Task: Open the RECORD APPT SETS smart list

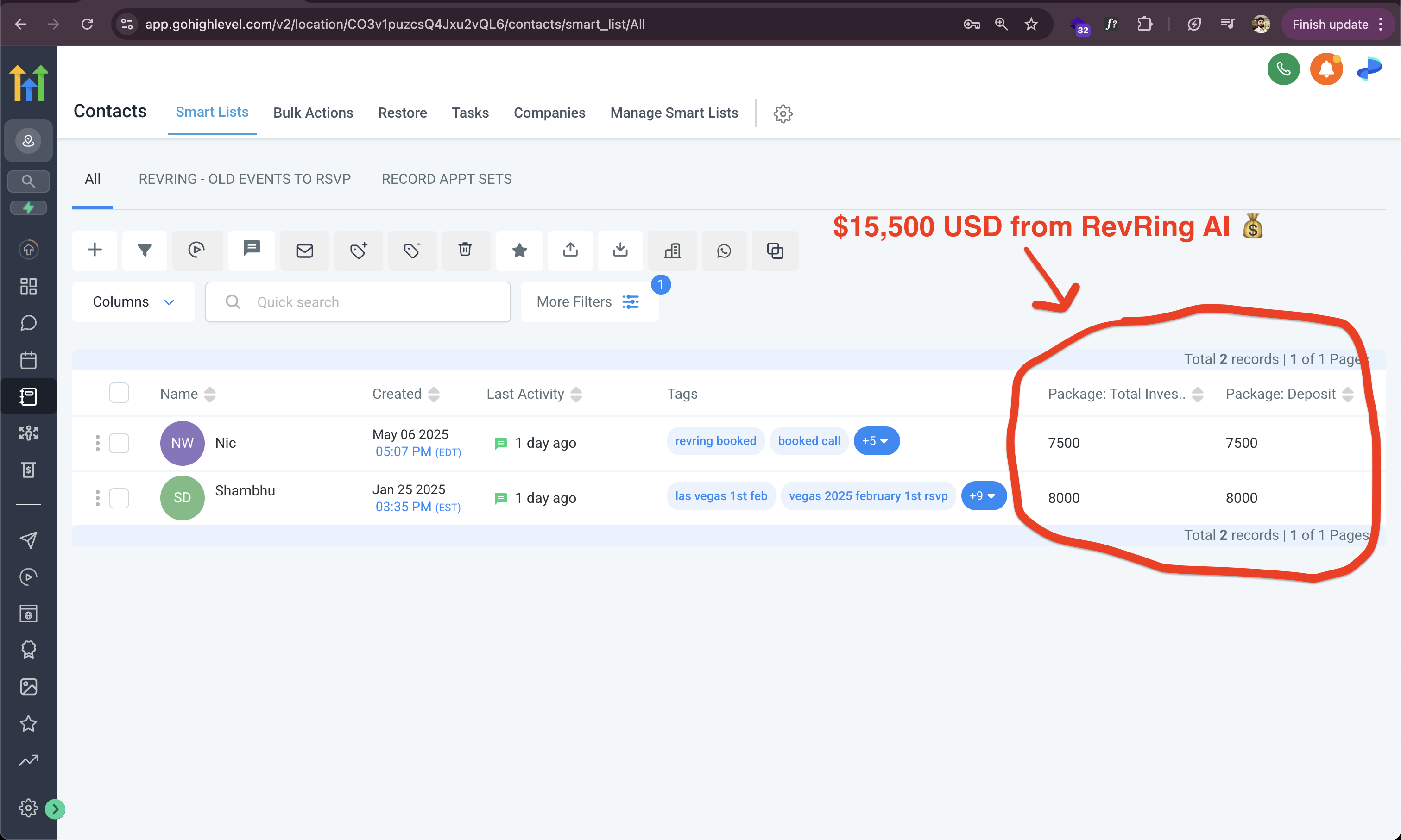Action: click(446, 179)
